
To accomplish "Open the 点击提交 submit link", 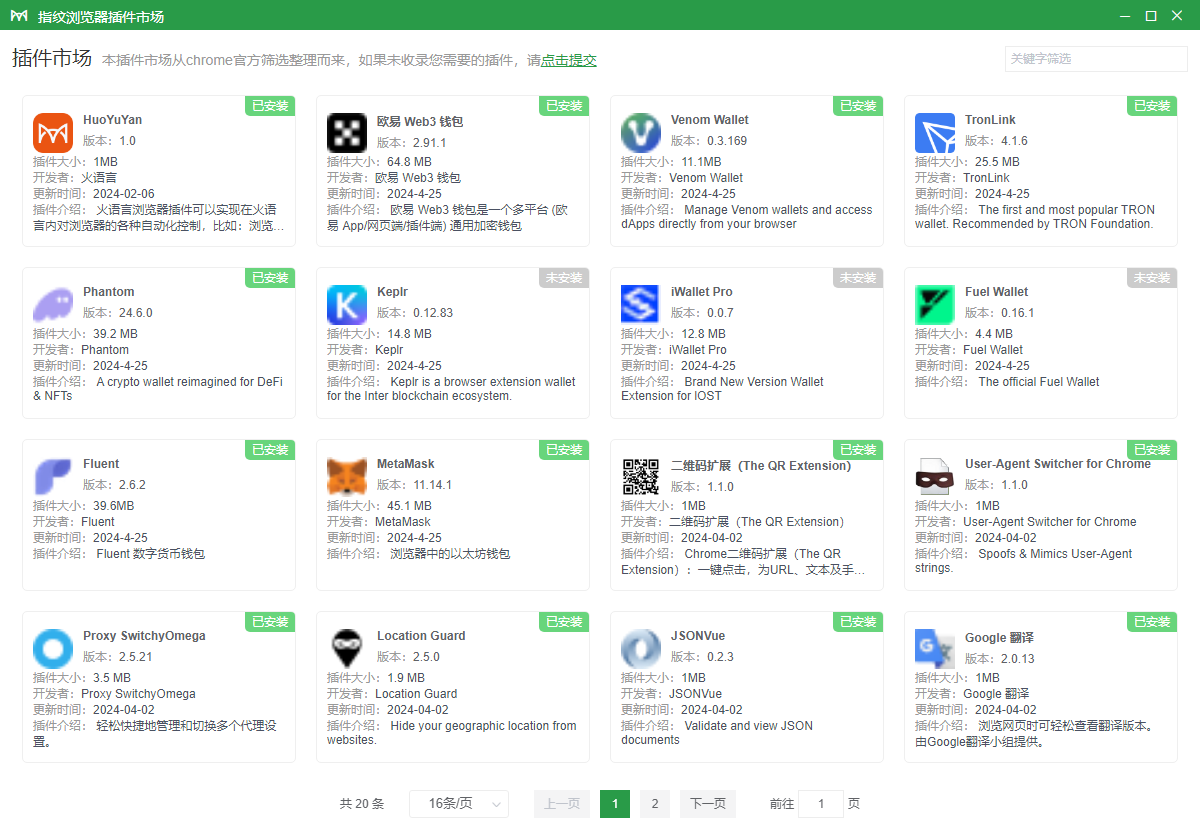I will (x=569, y=60).
